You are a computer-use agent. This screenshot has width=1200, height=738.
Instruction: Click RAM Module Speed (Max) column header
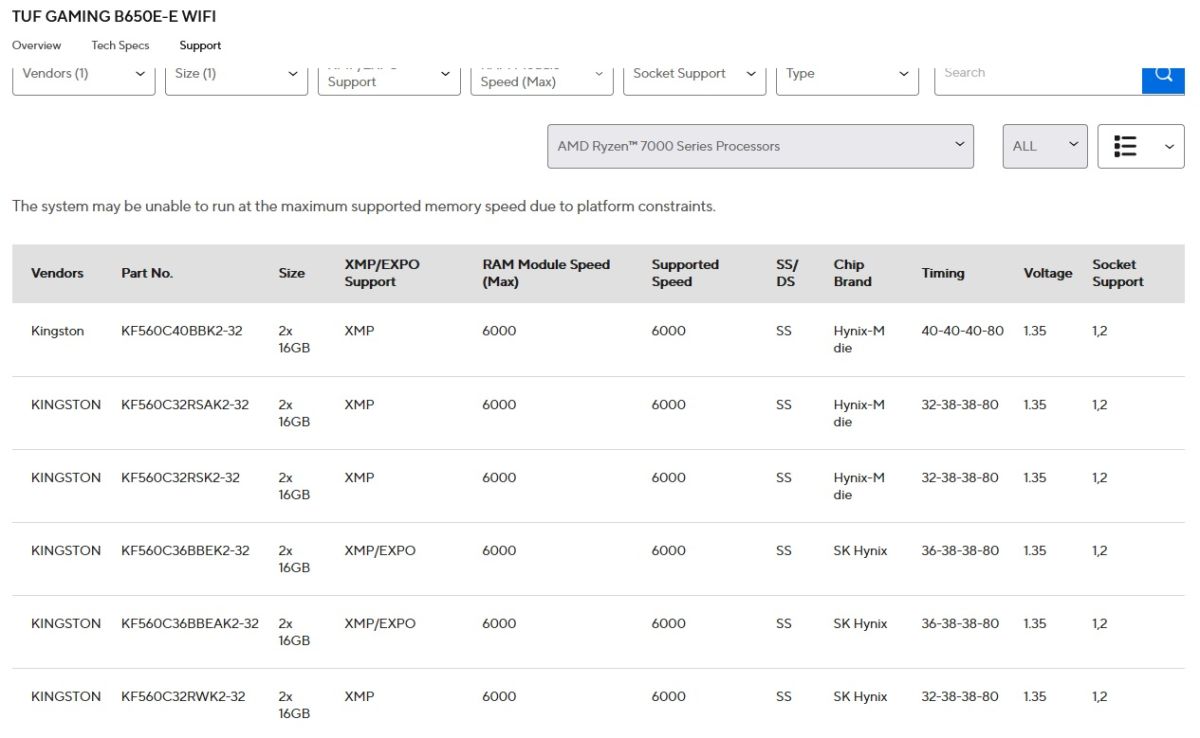click(x=546, y=273)
